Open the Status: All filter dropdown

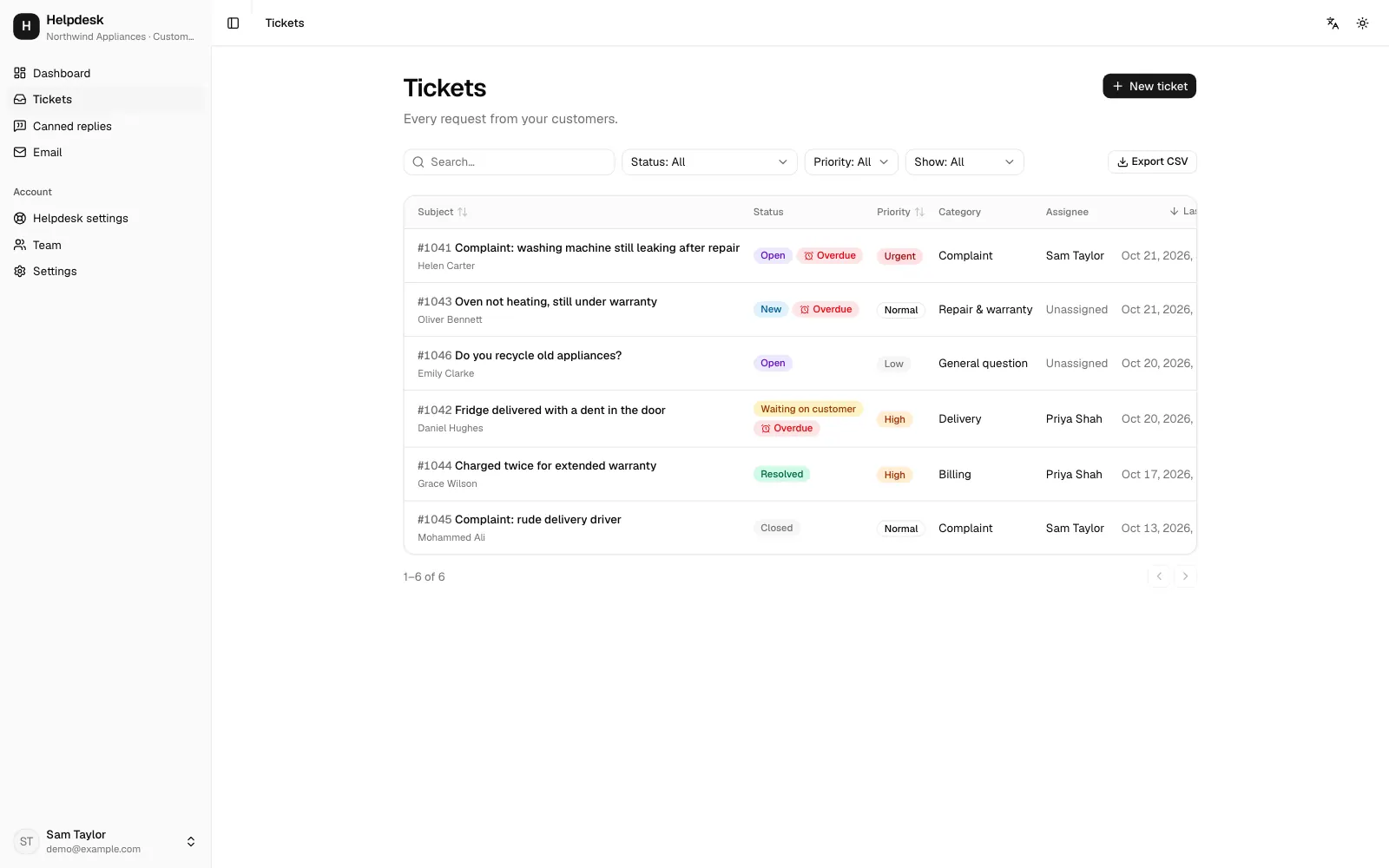709,162
